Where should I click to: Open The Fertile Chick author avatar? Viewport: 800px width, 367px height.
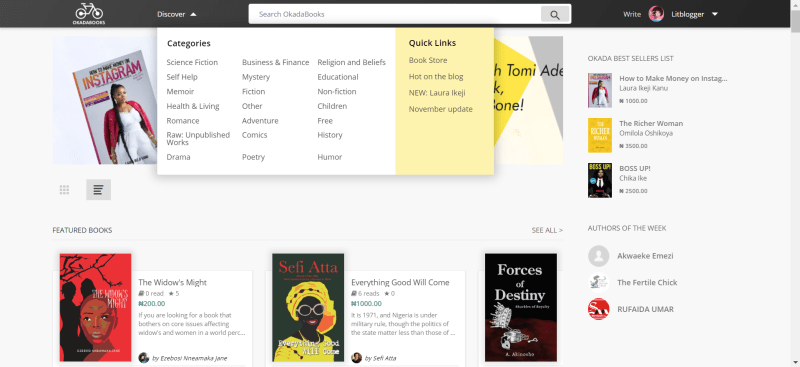[x=598, y=282]
